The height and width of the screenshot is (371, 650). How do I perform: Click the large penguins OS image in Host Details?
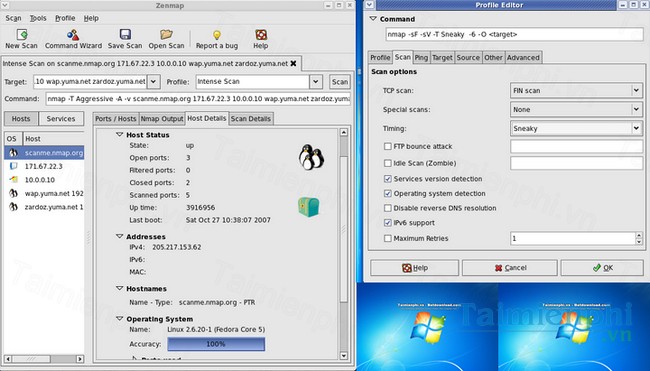coord(311,157)
